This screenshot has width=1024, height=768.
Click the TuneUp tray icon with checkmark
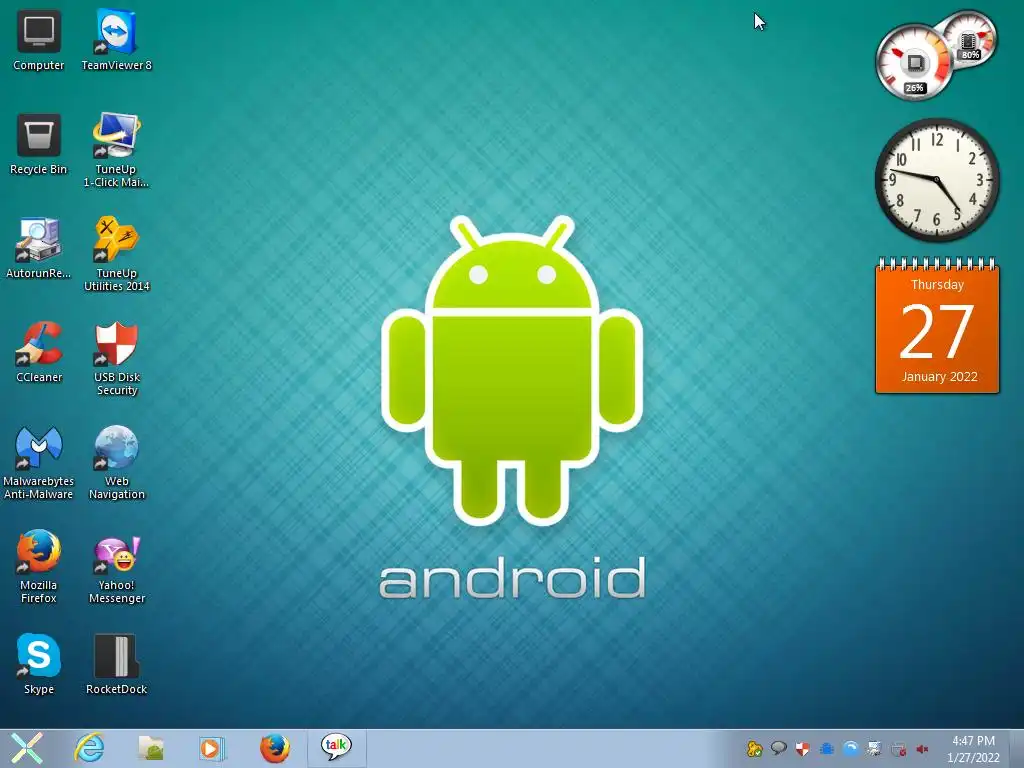(x=754, y=749)
